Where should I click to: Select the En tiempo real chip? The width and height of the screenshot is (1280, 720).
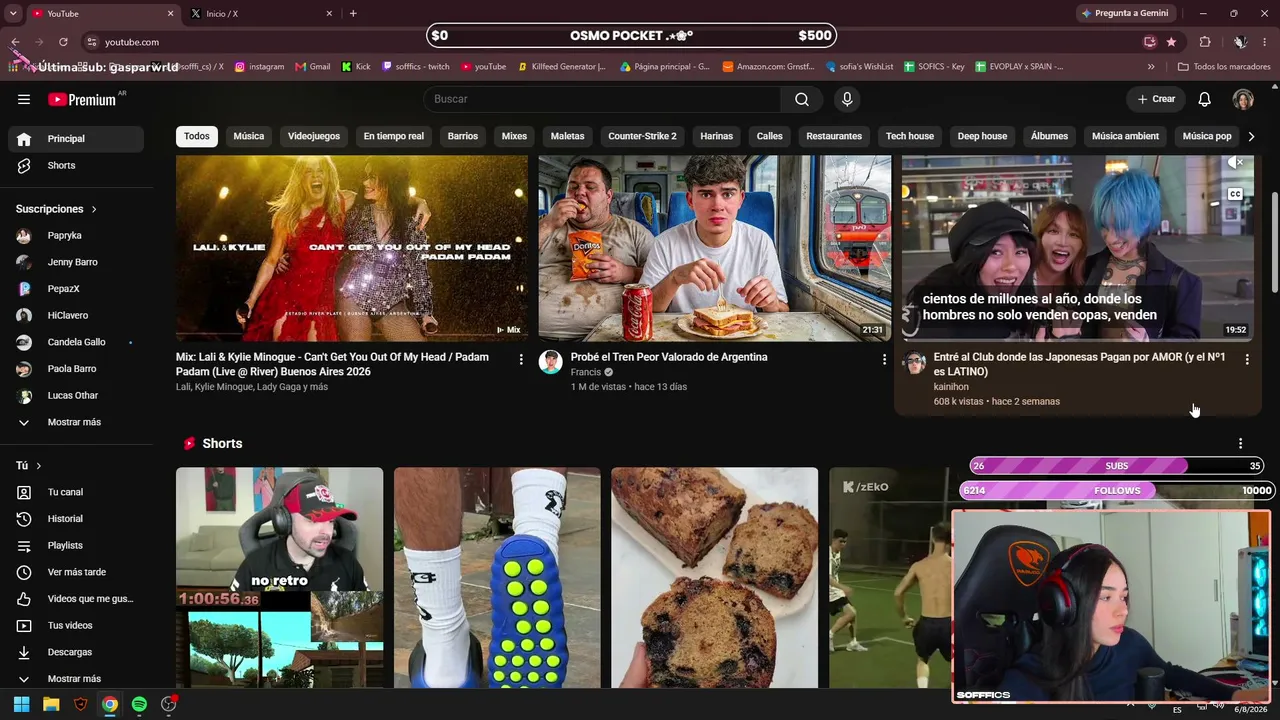[x=394, y=136]
